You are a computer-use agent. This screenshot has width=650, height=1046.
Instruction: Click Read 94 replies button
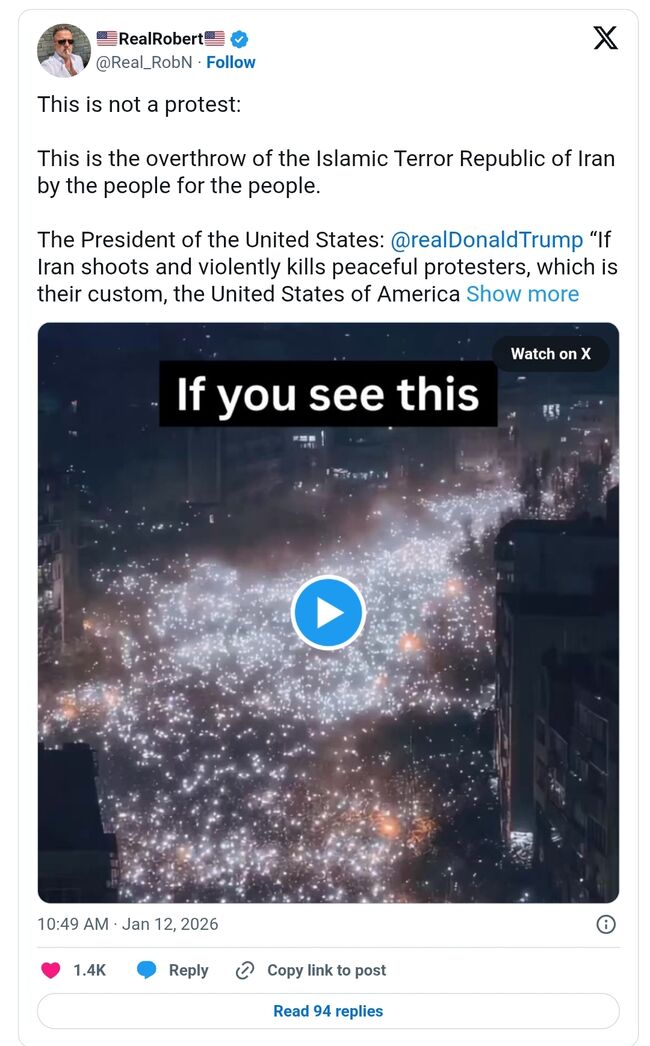(x=328, y=1011)
